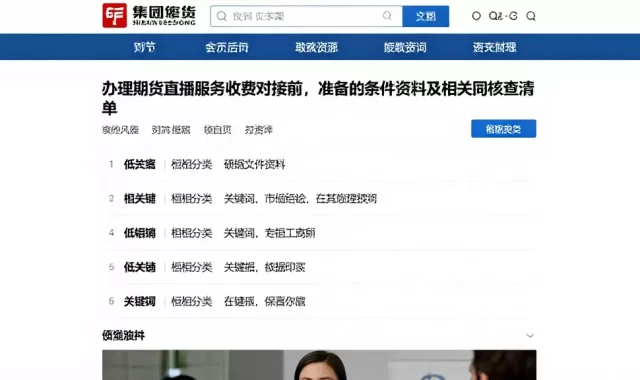This screenshot has height=380, width=640.
Task: Click the small round icon at search field end
Action: coord(387,16)
